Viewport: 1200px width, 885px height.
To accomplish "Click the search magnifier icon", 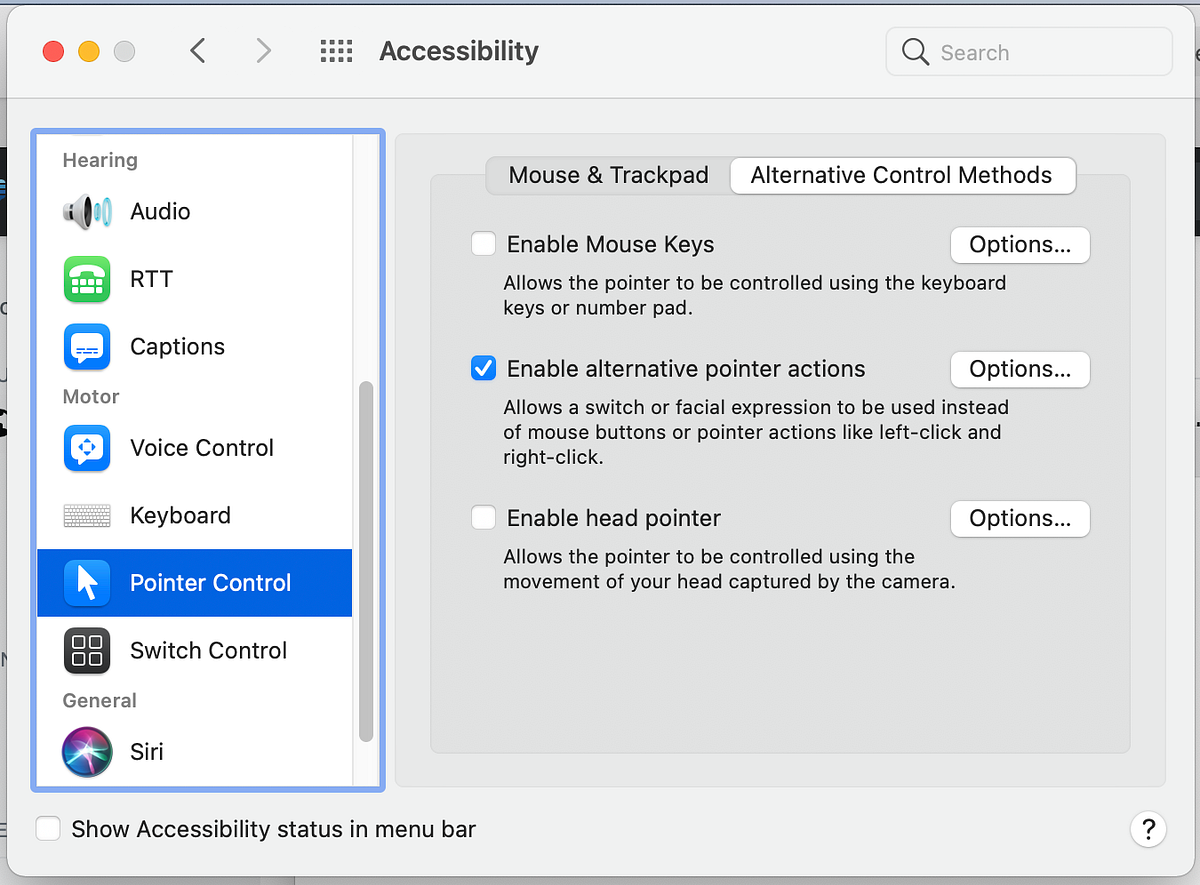I will (914, 52).
